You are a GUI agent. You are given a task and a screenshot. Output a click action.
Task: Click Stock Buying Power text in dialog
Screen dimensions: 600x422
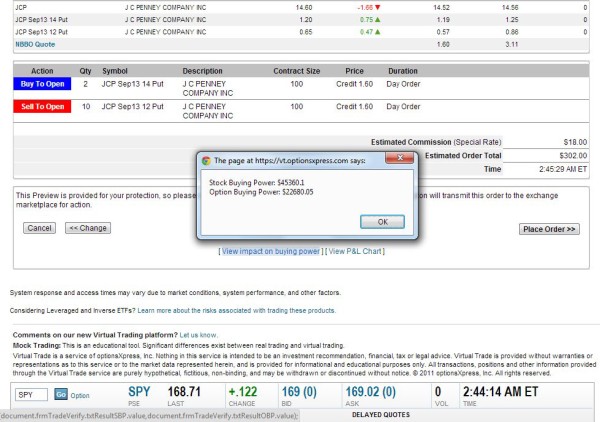(256, 182)
